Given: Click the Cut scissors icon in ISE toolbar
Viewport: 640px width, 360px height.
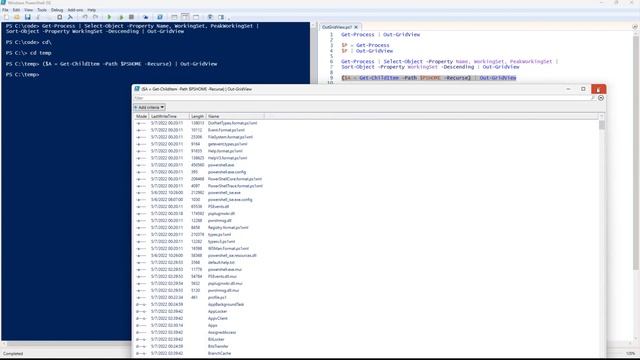Looking at the screenshot, I should point(38,17).
